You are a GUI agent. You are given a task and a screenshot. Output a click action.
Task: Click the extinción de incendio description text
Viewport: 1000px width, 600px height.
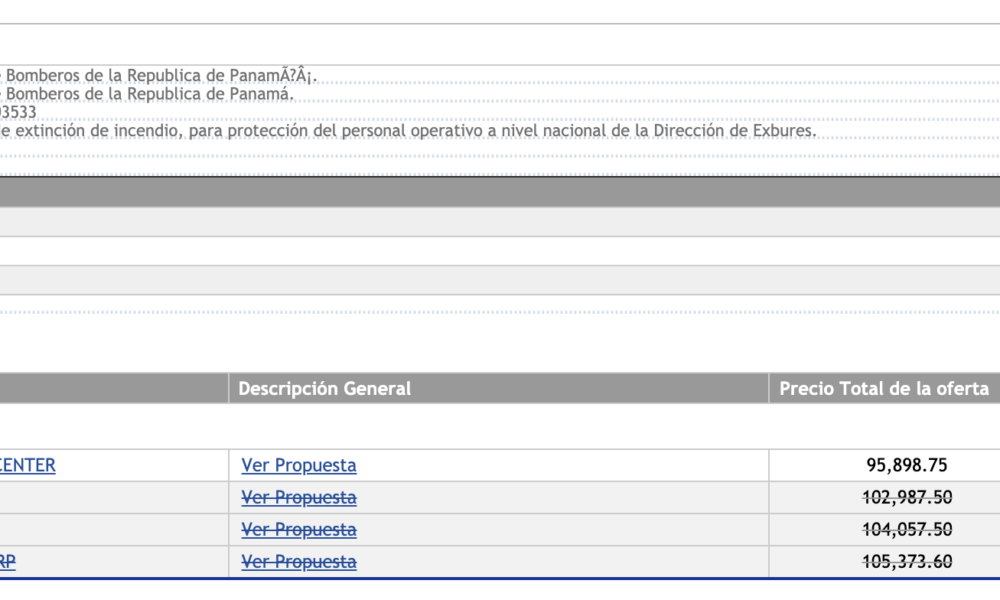pos(408,131)
